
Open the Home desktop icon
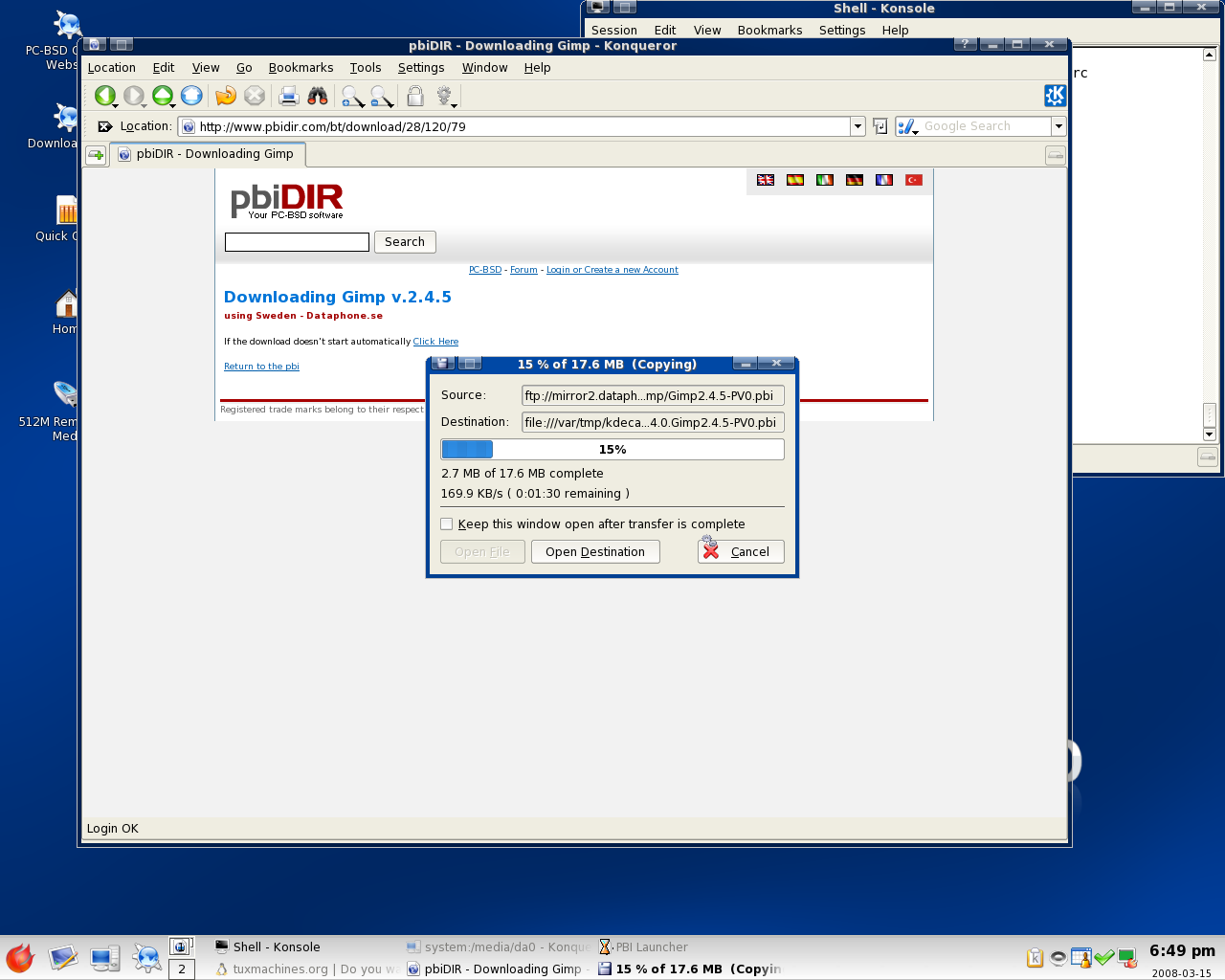click(65, 312)
